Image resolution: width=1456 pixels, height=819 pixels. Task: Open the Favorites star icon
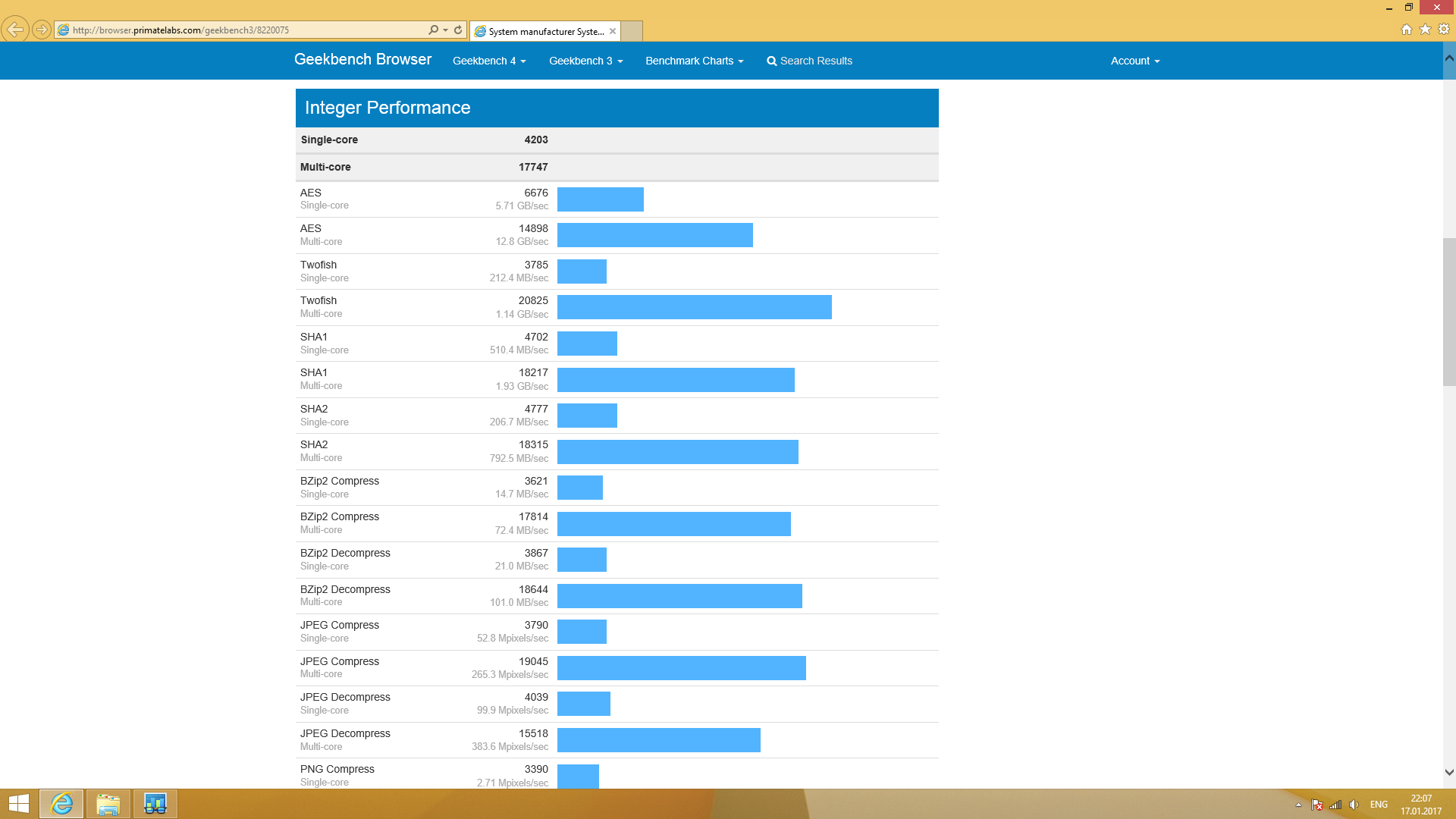click(x=1425, y=30)
